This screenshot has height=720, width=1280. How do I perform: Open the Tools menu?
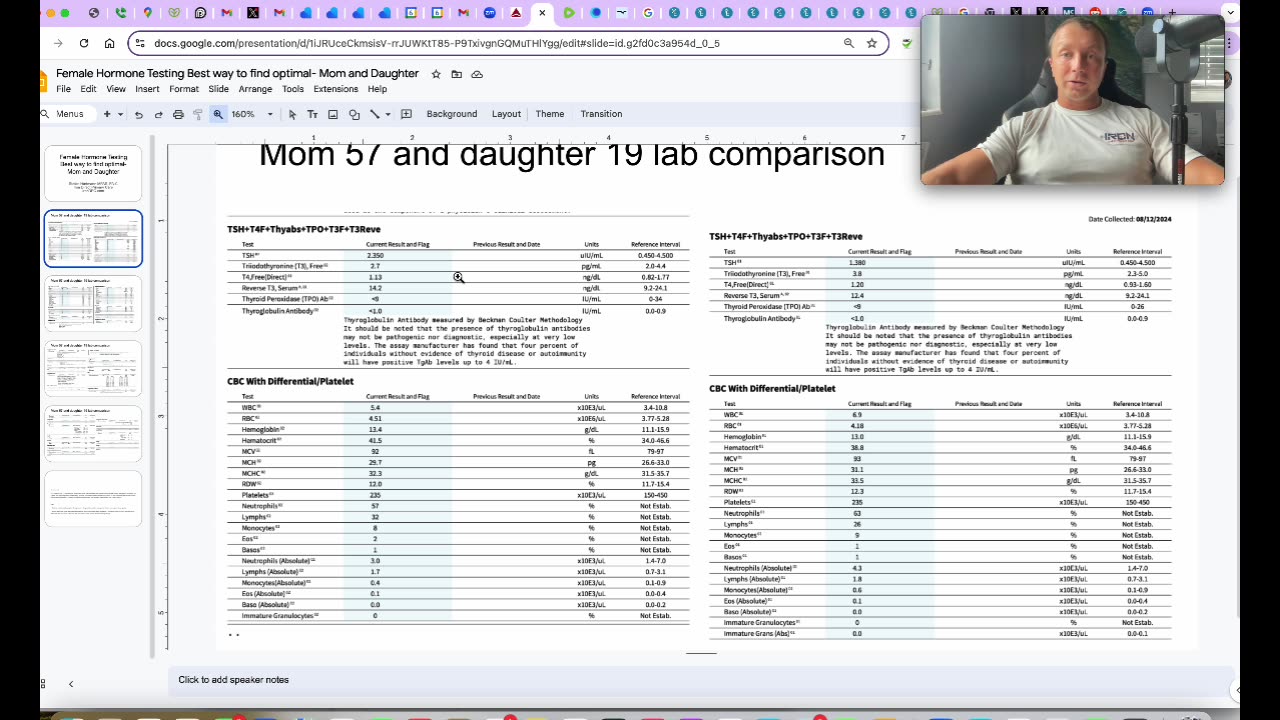click(293, 89)
